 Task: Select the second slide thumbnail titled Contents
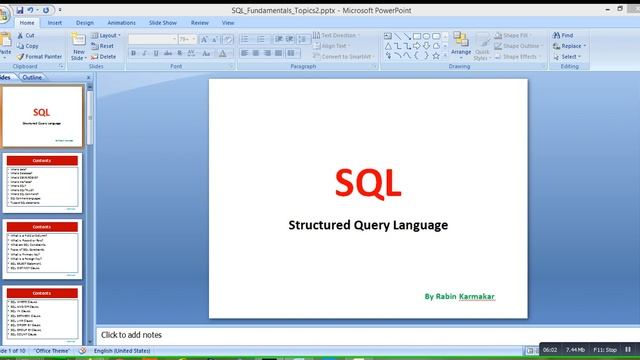42,183
